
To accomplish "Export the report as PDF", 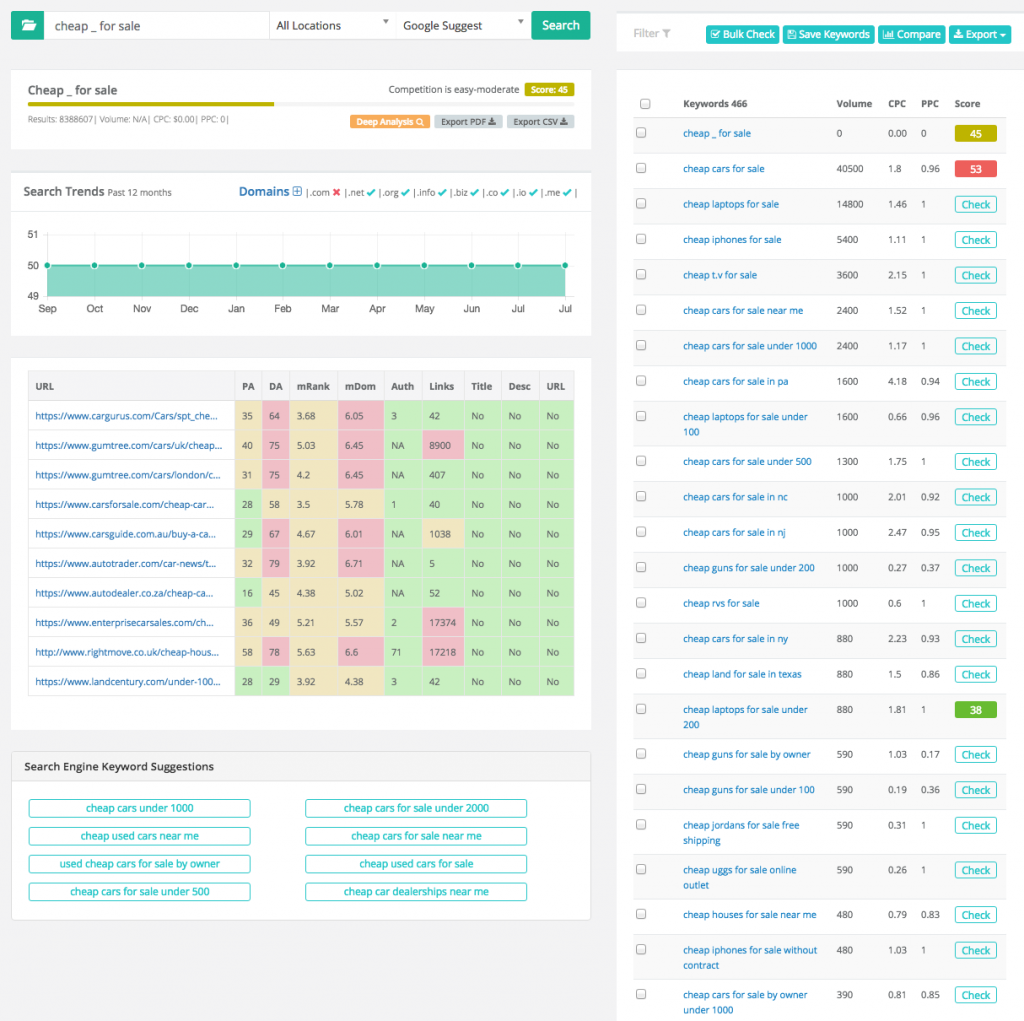I will pyautogui.click(x=468, y=122).
